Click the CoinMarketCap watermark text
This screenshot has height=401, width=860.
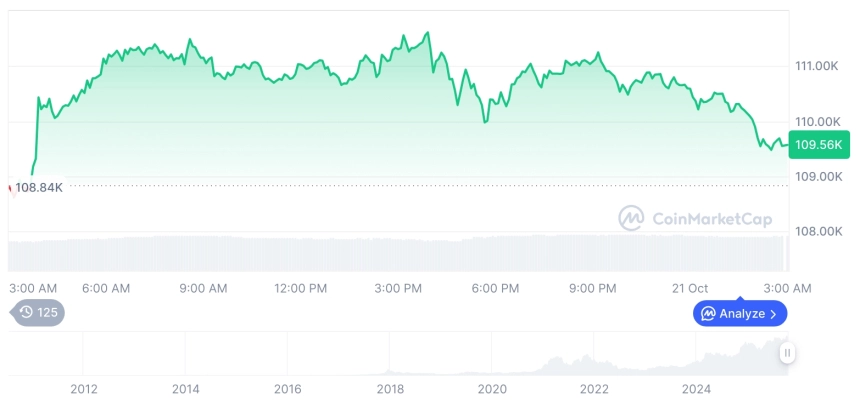pos(711,219)
